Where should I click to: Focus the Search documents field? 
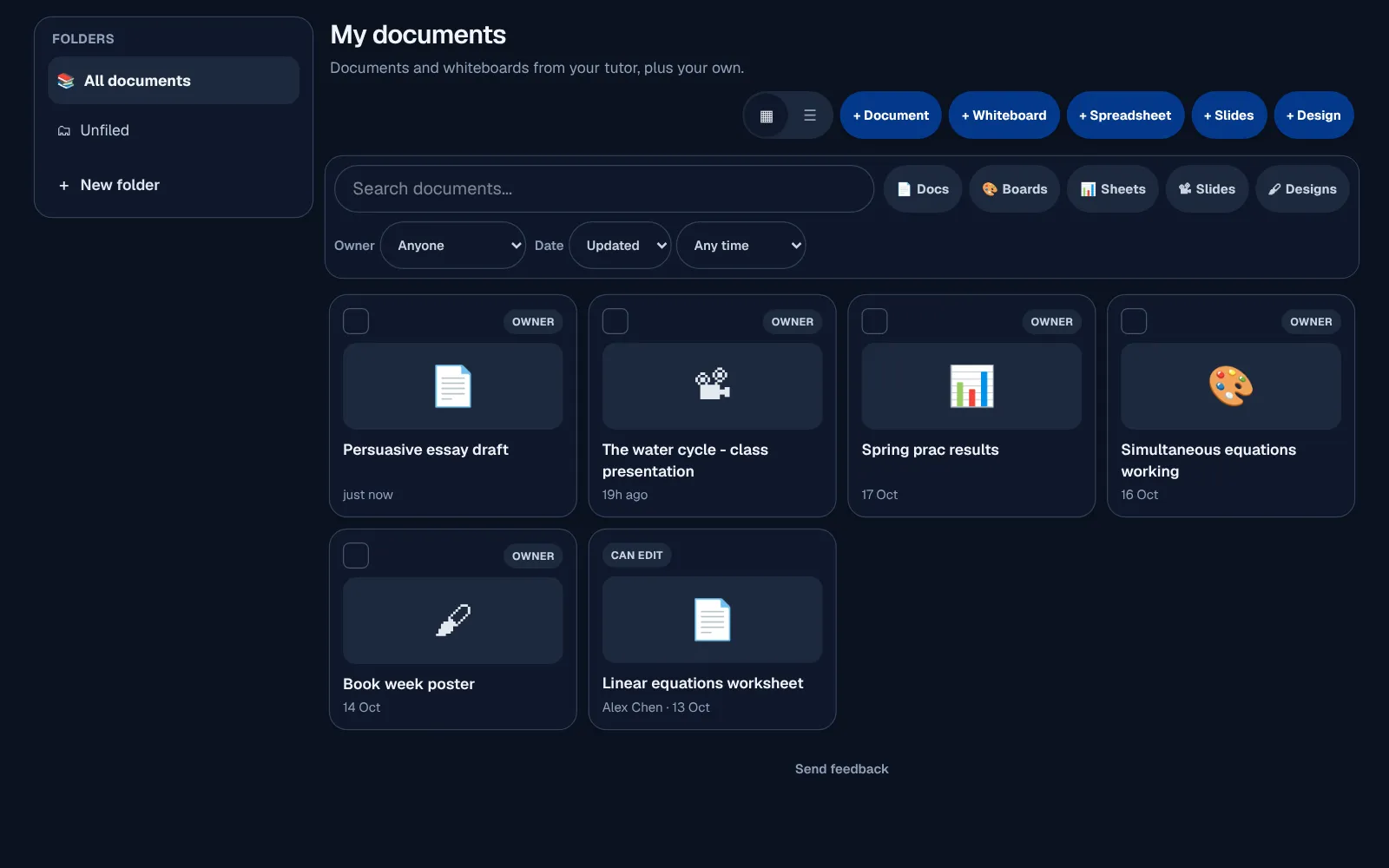click(604, 189)
